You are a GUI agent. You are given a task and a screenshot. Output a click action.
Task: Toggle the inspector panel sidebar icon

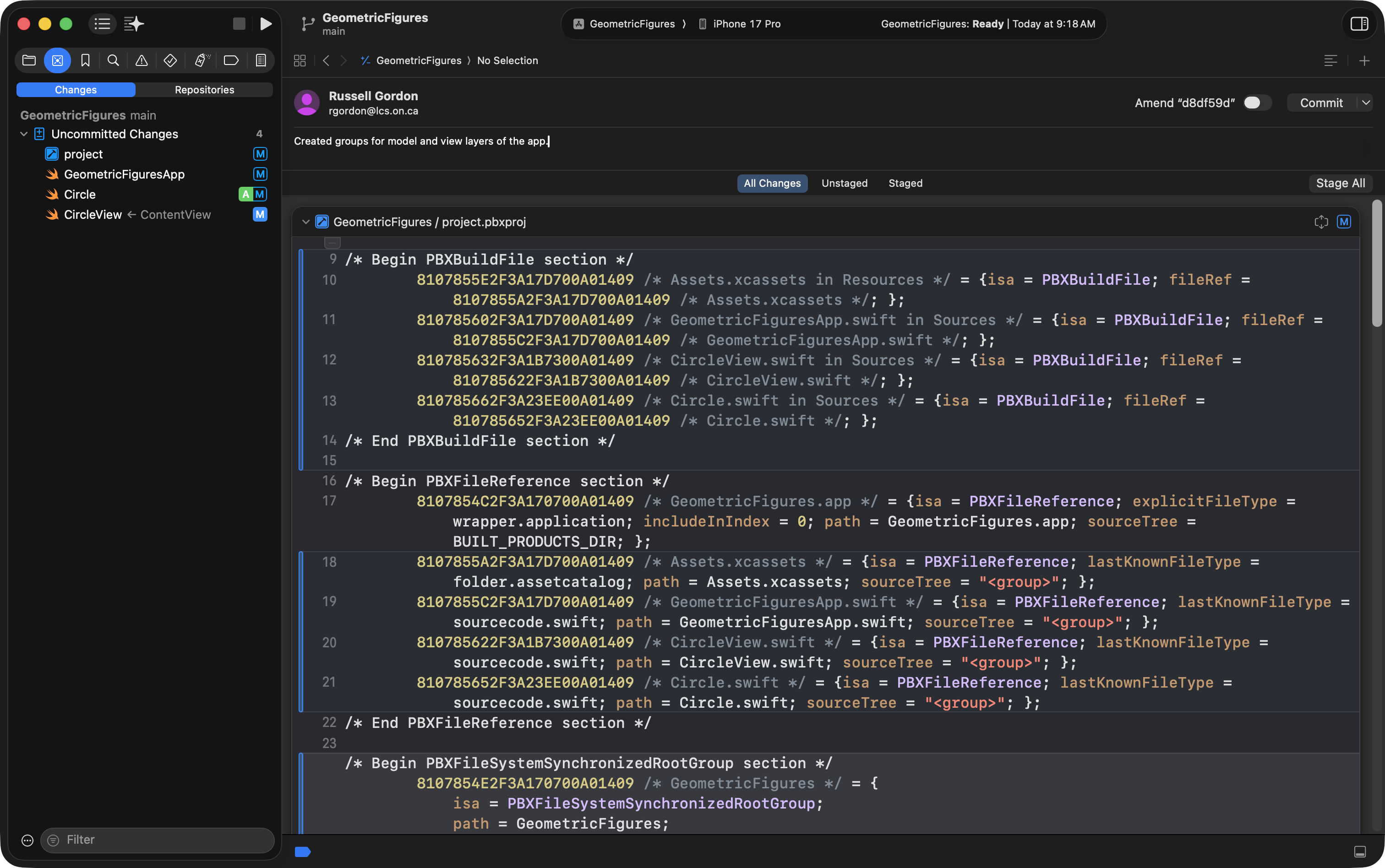(x=1358, y=23)
